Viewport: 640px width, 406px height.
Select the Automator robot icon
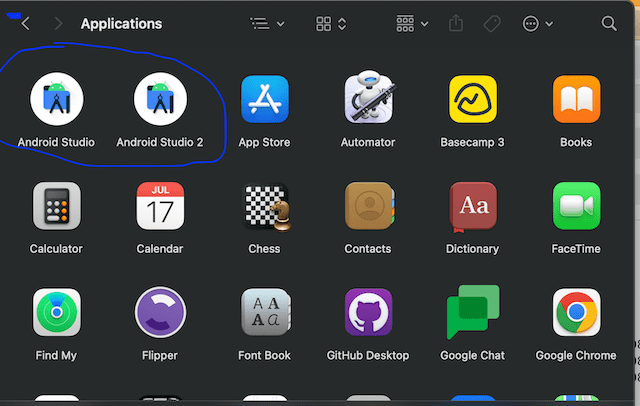point(369,98)
